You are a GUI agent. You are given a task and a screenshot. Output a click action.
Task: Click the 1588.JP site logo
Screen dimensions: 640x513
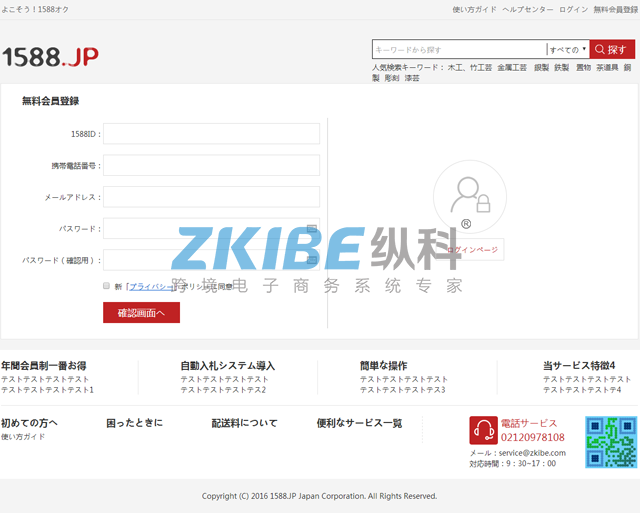pos(50,57)
